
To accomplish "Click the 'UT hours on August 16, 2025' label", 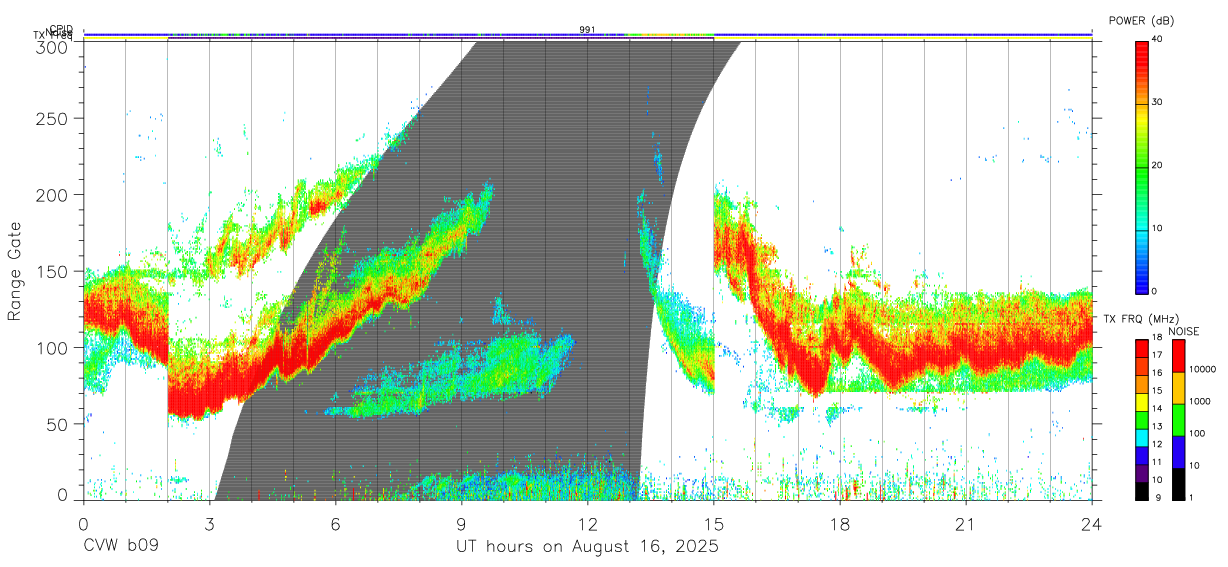I will coord(588,547).
